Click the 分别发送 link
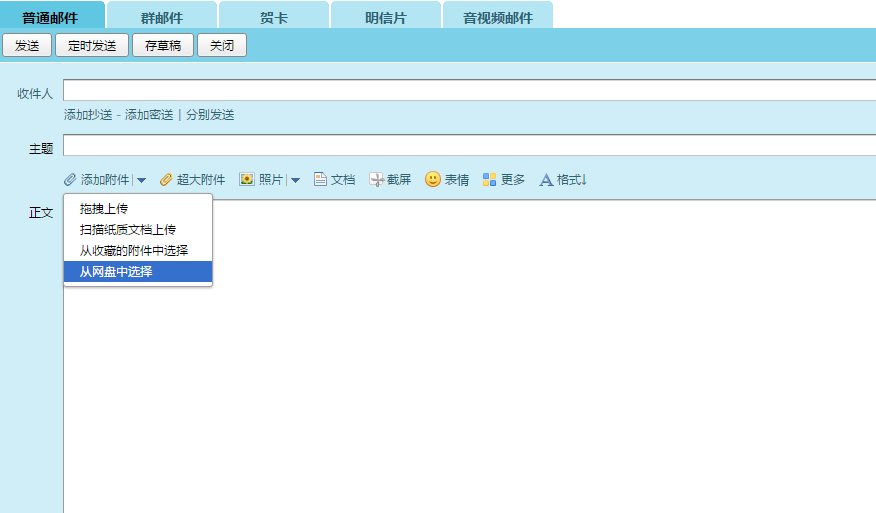This screenshot has width=876, height=513. pyautogui.click(x=210, y=115)
